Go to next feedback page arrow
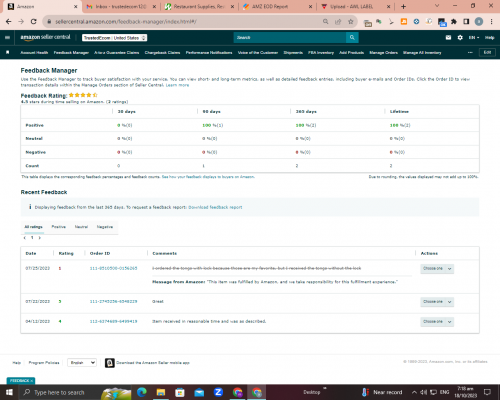Viewport: 500px width, 400px height. (x=40, y=238)
